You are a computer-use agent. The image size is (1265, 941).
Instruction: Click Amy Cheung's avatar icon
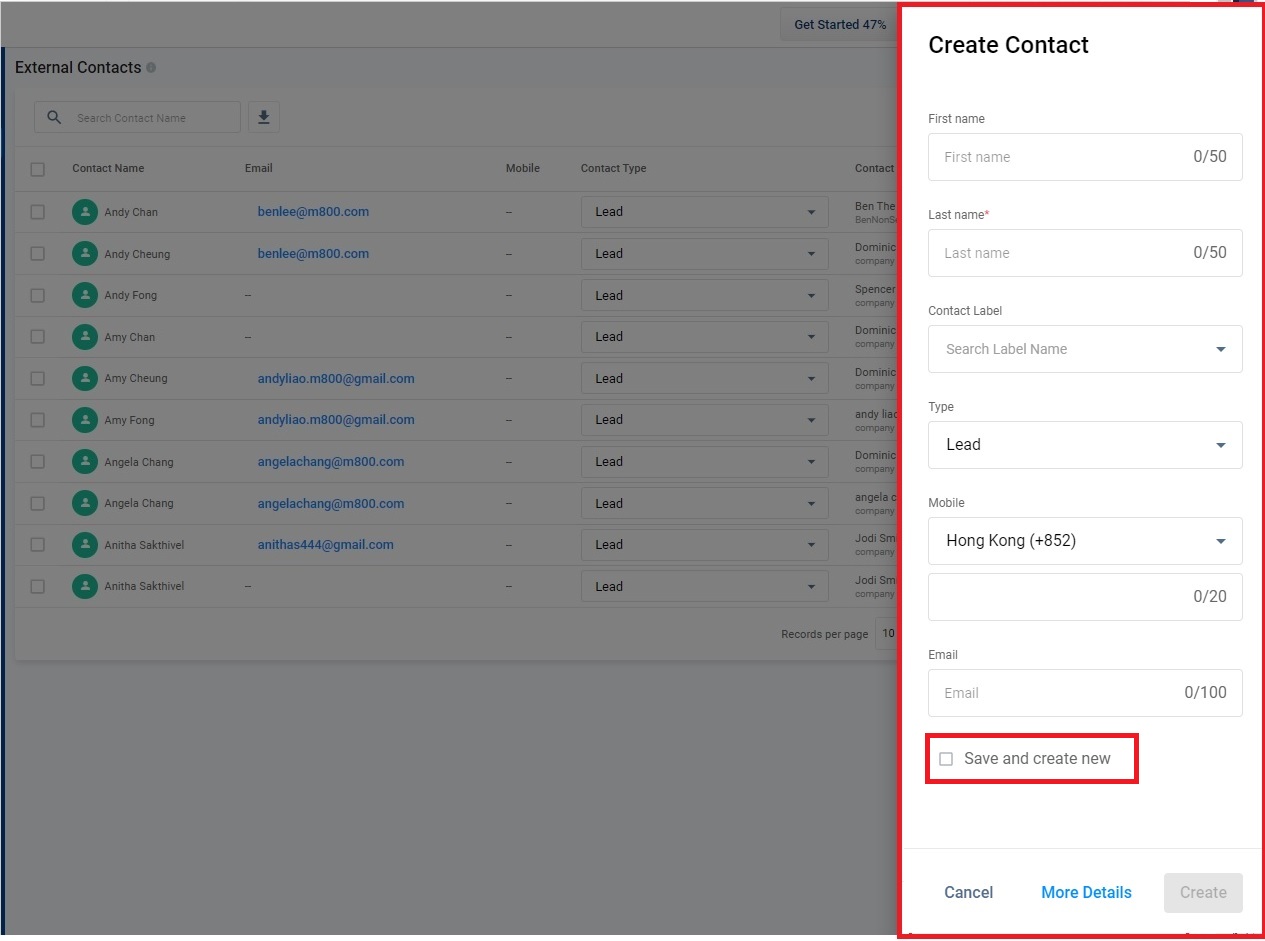[85, 379]
